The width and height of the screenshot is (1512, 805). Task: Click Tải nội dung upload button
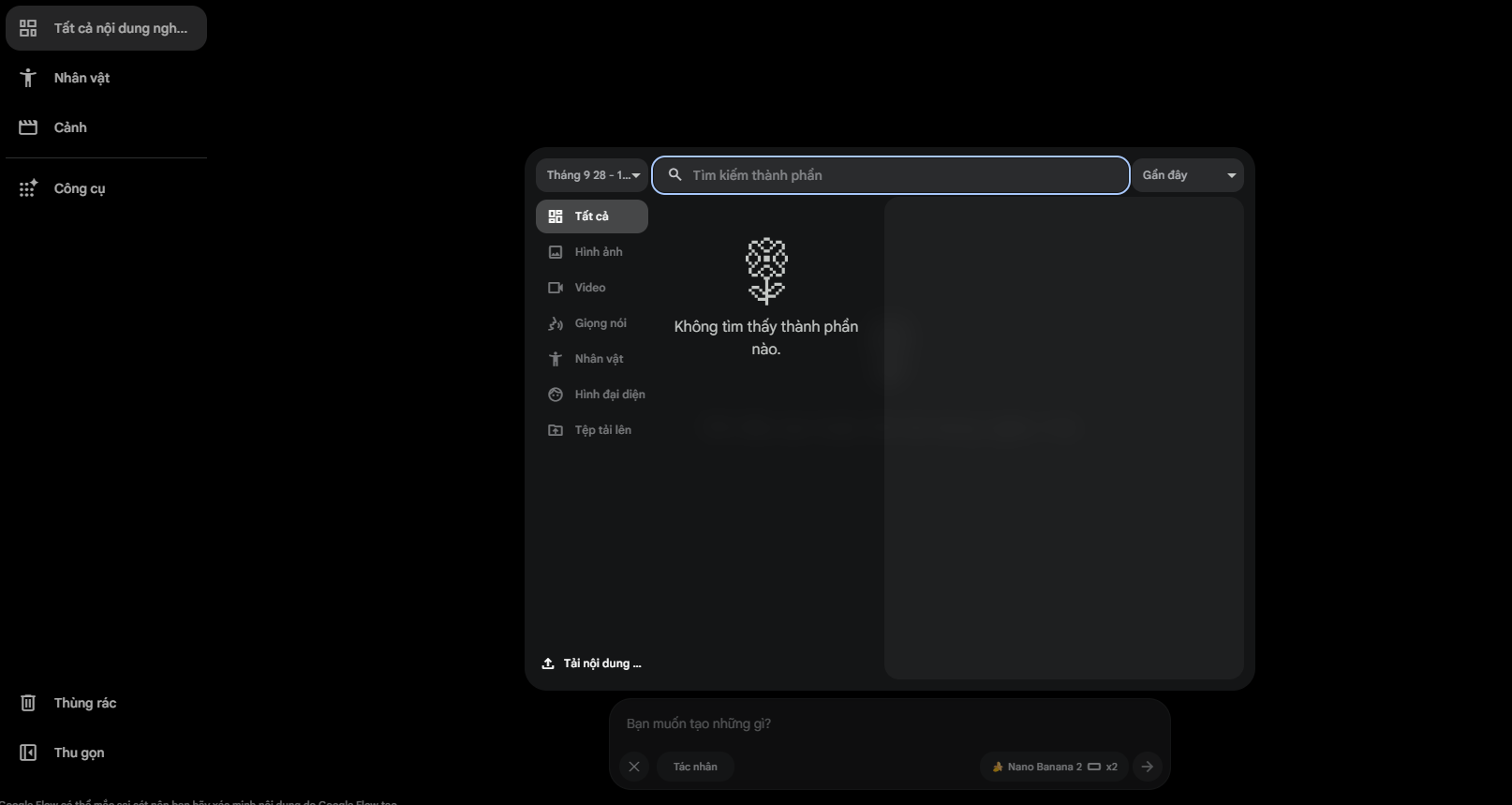(592, 663)
